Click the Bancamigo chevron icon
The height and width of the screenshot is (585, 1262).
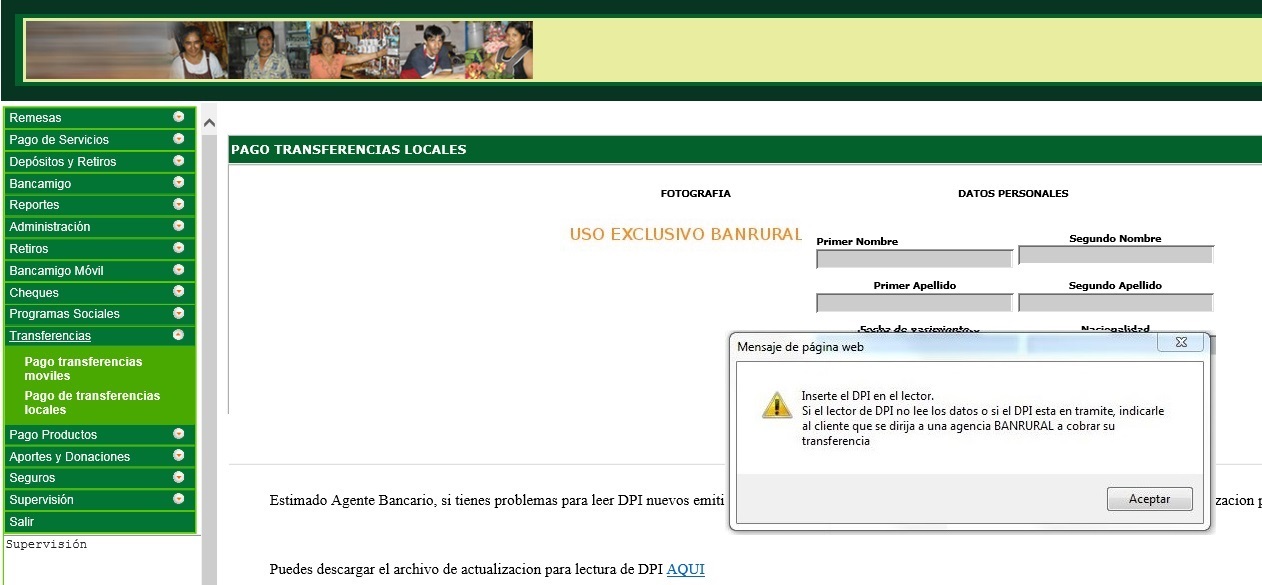pyautogui.click(x=179, y=183)
